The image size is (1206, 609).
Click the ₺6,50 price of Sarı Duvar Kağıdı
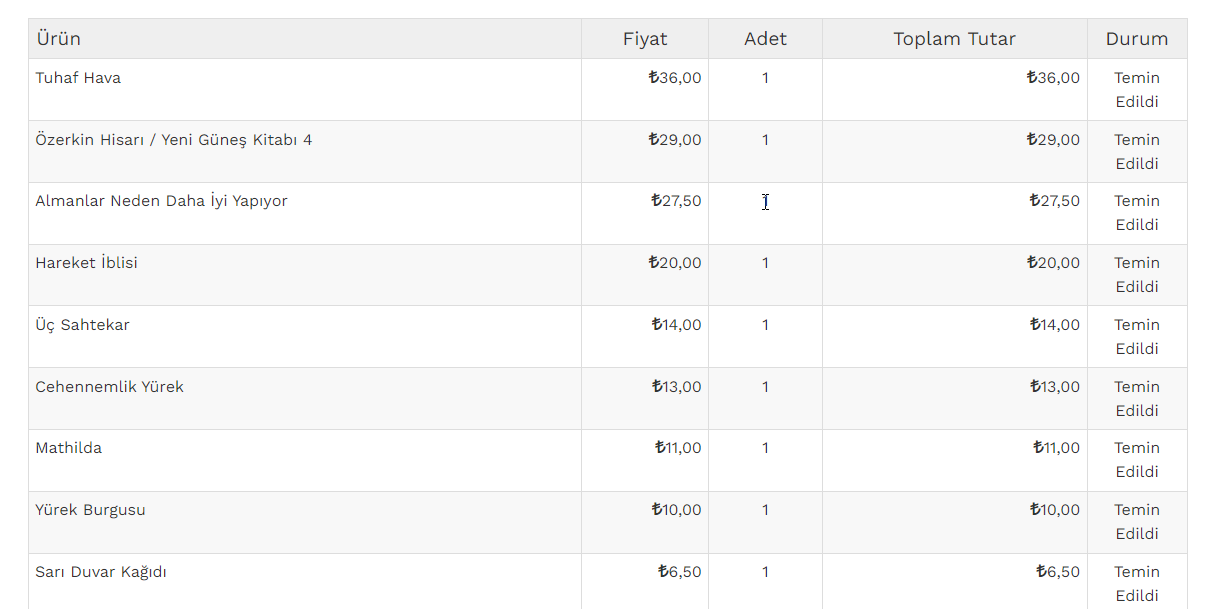[x=679, y=572]
